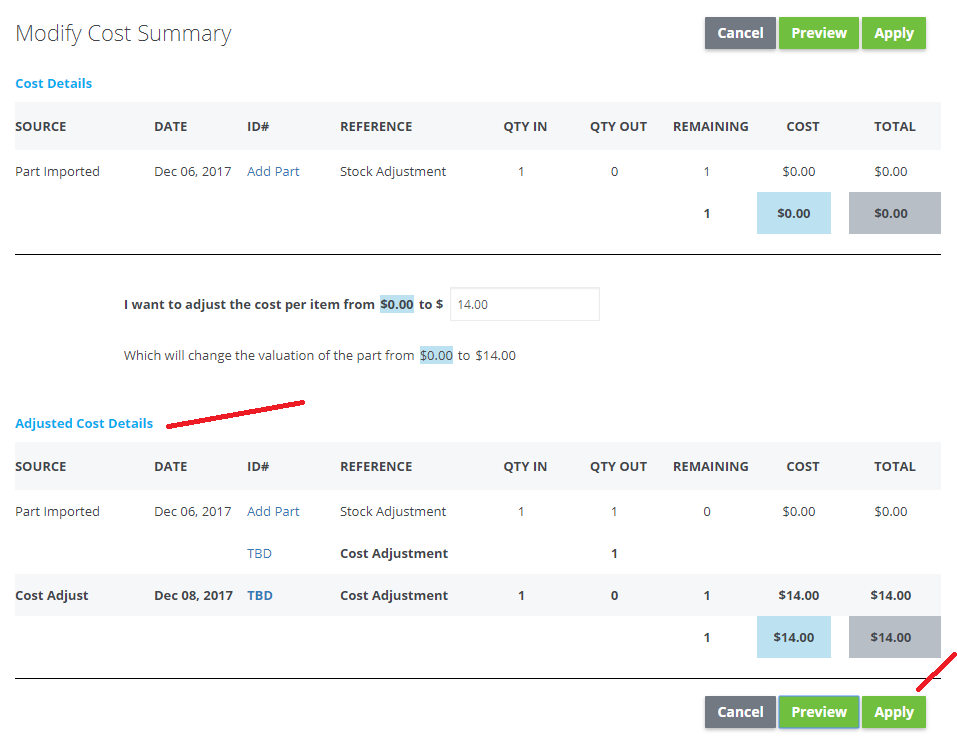Click TOTAL header in Adjusted Cost Details table
Screen dimensions: 957x737
pyautogui.click(x=895, y=466)
